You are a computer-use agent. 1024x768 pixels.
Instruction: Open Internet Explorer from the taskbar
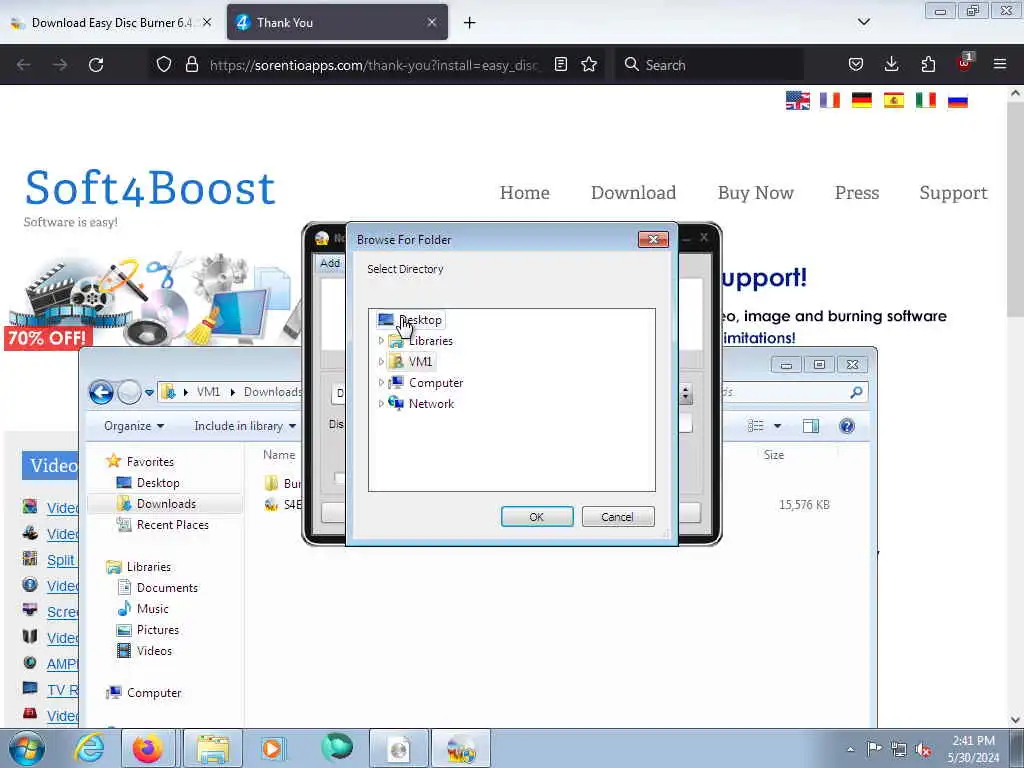[x=89, y=748]
